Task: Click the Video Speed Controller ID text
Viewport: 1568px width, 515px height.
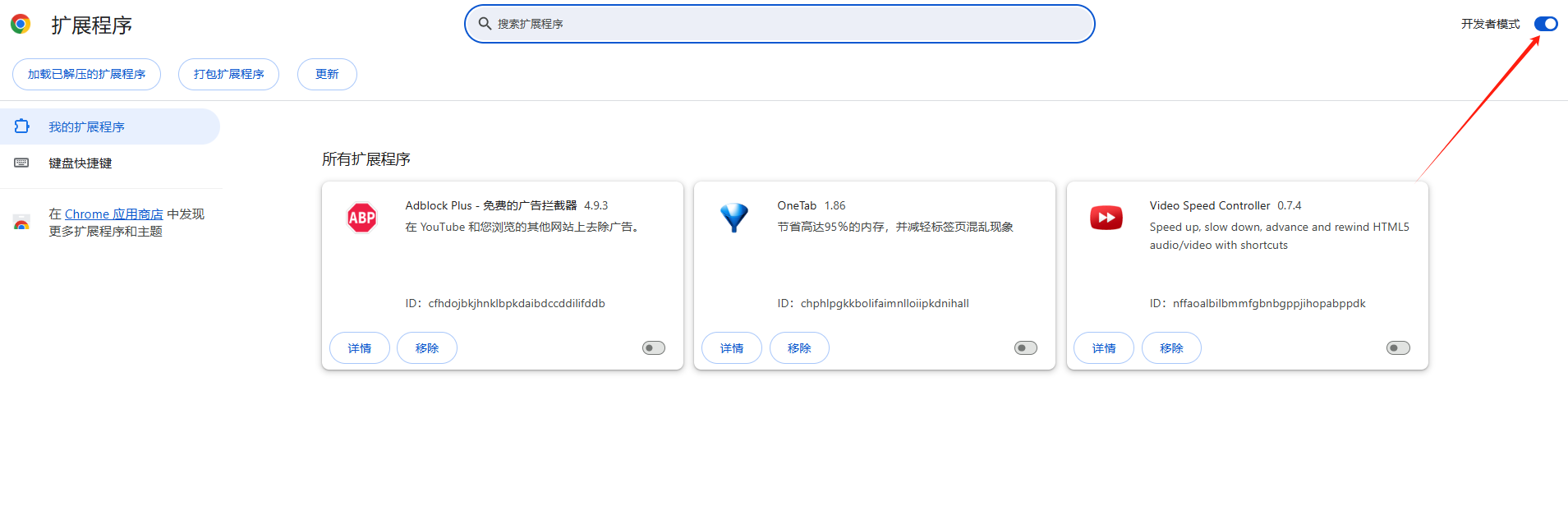Action: [1258, 303]
